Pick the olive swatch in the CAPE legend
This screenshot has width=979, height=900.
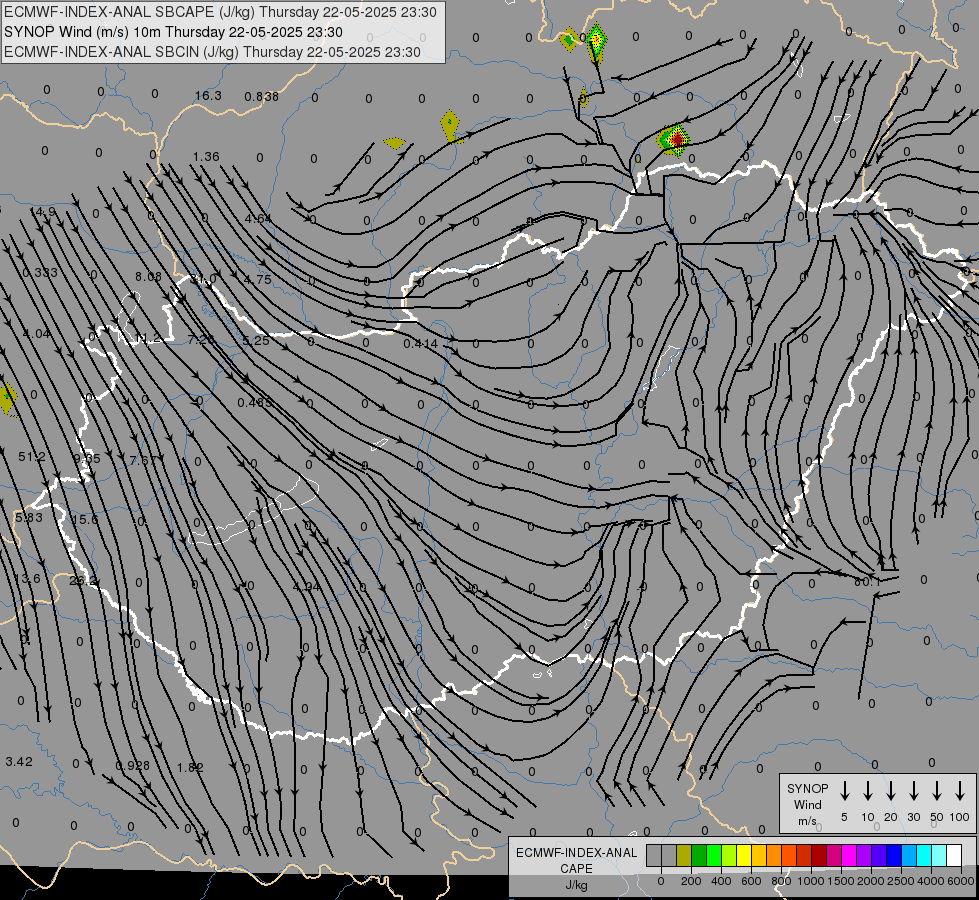pos(684,855)
